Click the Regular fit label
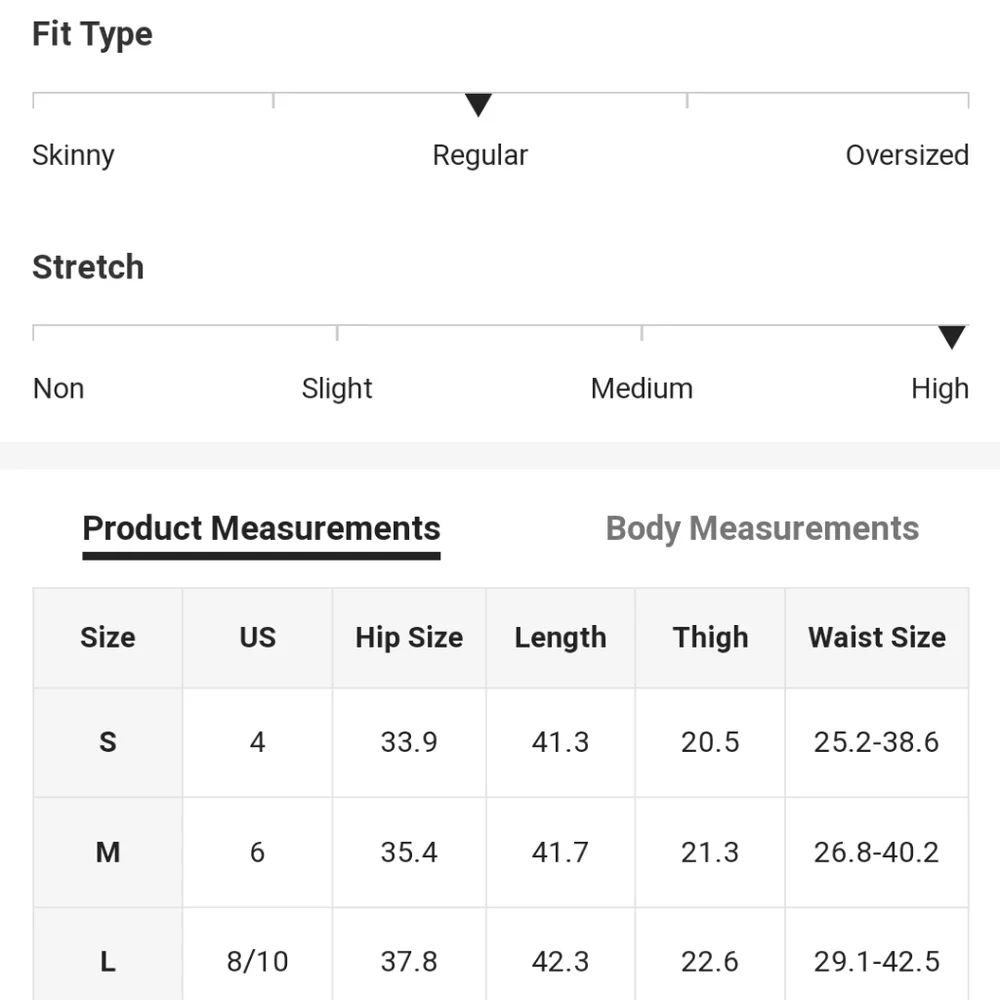The width and height of the screenshot is (1000, 1000). pos(480,155)
